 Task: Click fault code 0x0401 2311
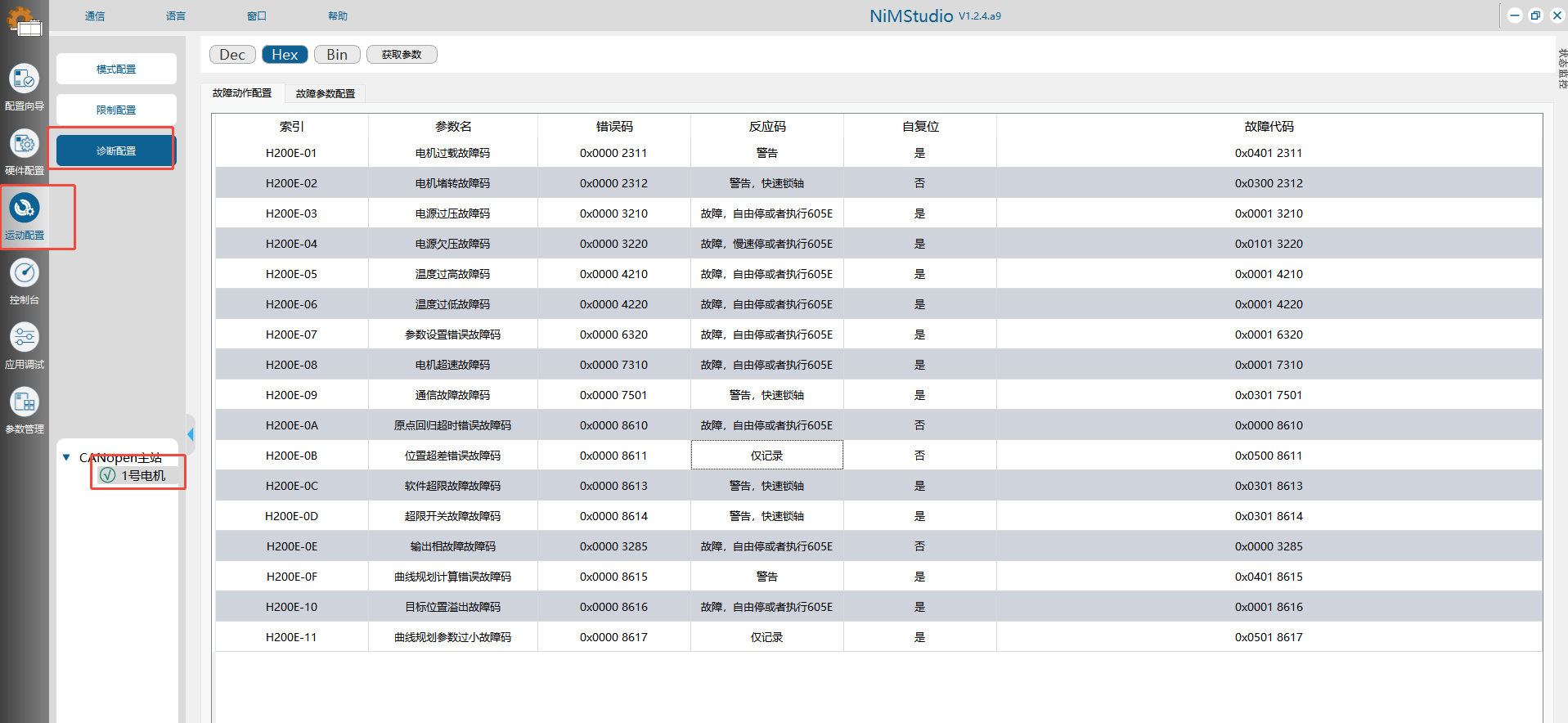(1269, 152)
